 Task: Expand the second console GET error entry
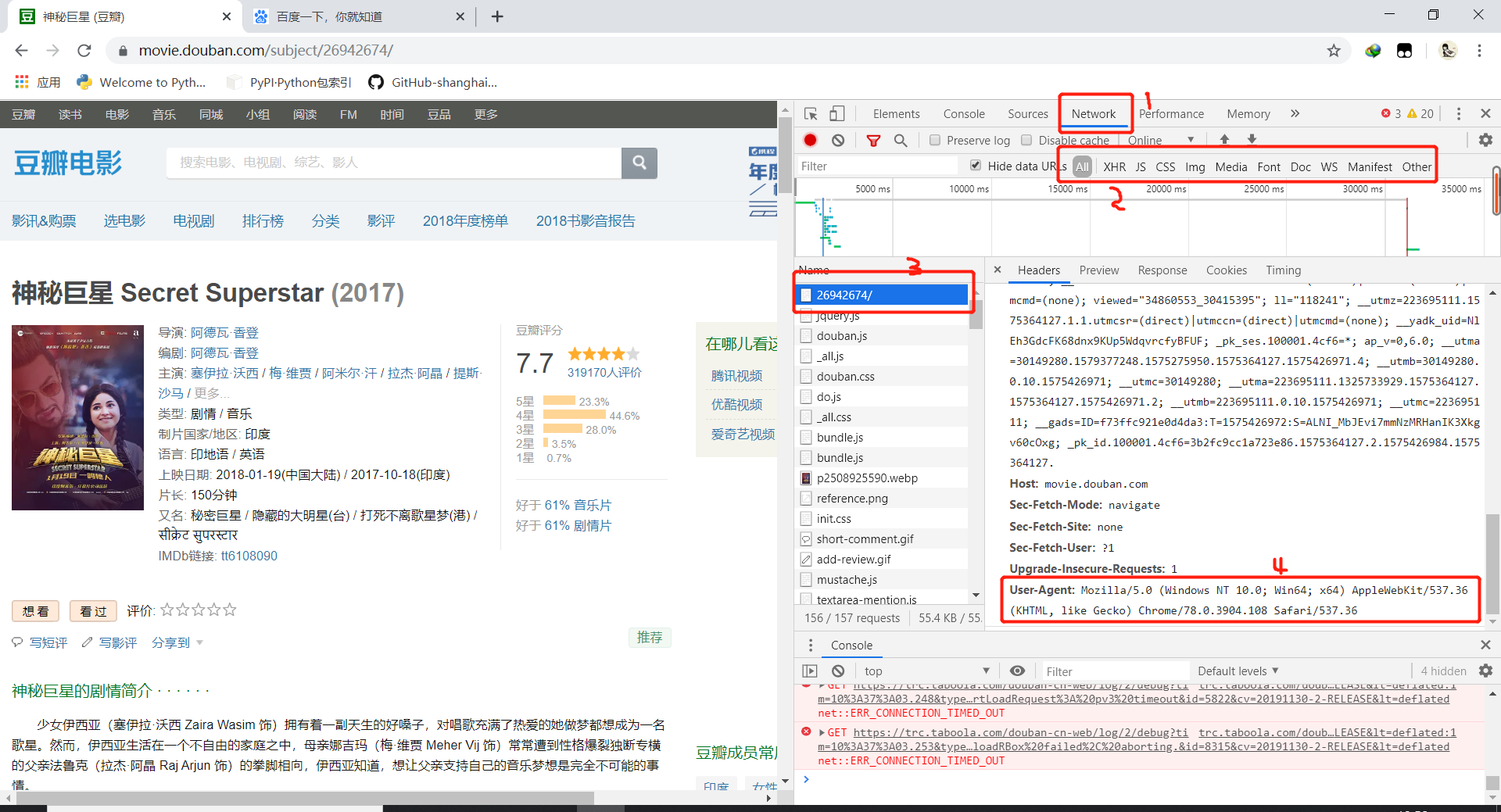pyautogui.click(x=822, y=732)
